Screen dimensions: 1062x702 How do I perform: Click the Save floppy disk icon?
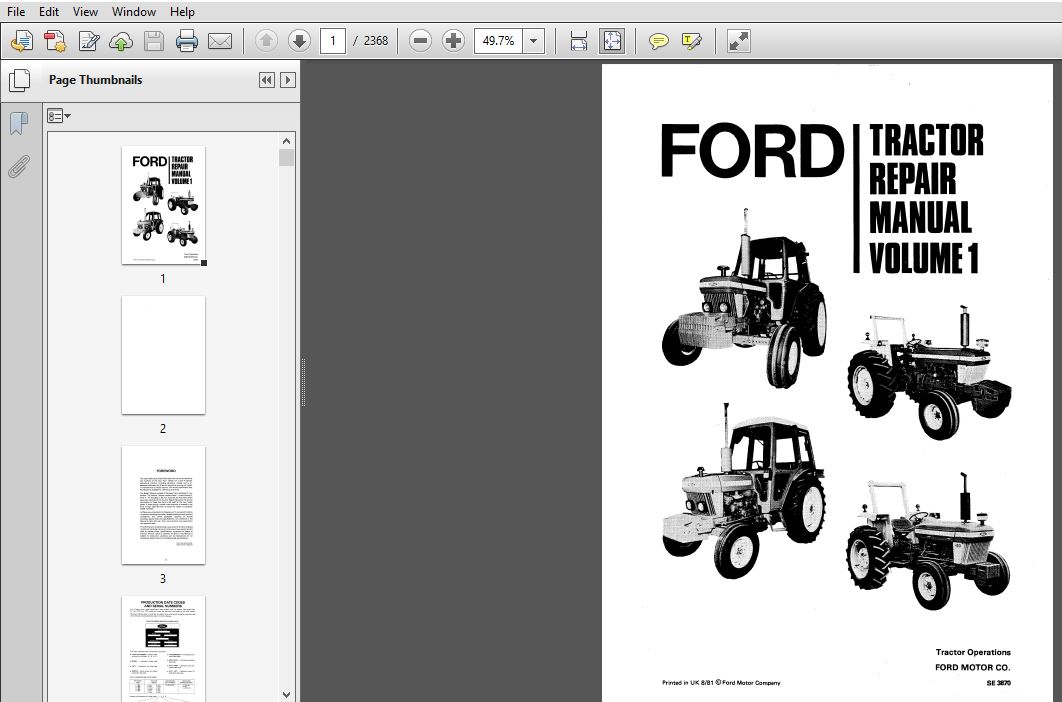(x=154, y=41)
